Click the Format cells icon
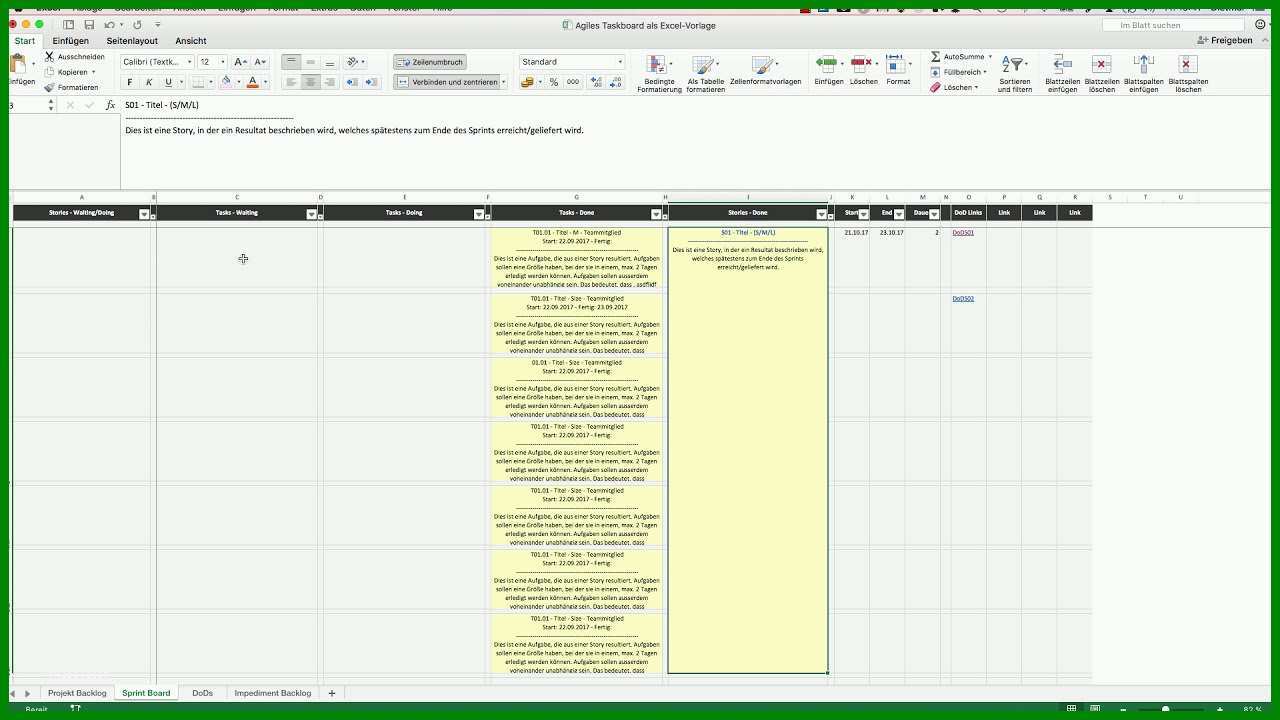This screenshot has width=1280, height=720. point(895,64)
